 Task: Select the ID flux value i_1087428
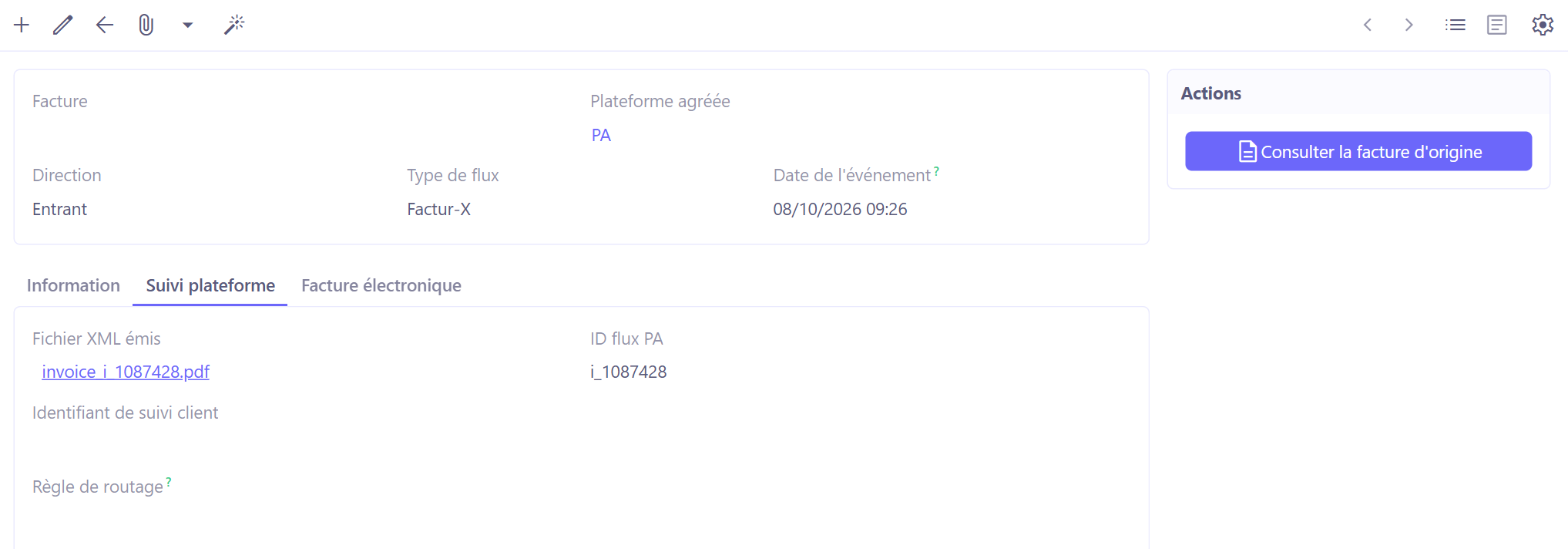[629, 372]
